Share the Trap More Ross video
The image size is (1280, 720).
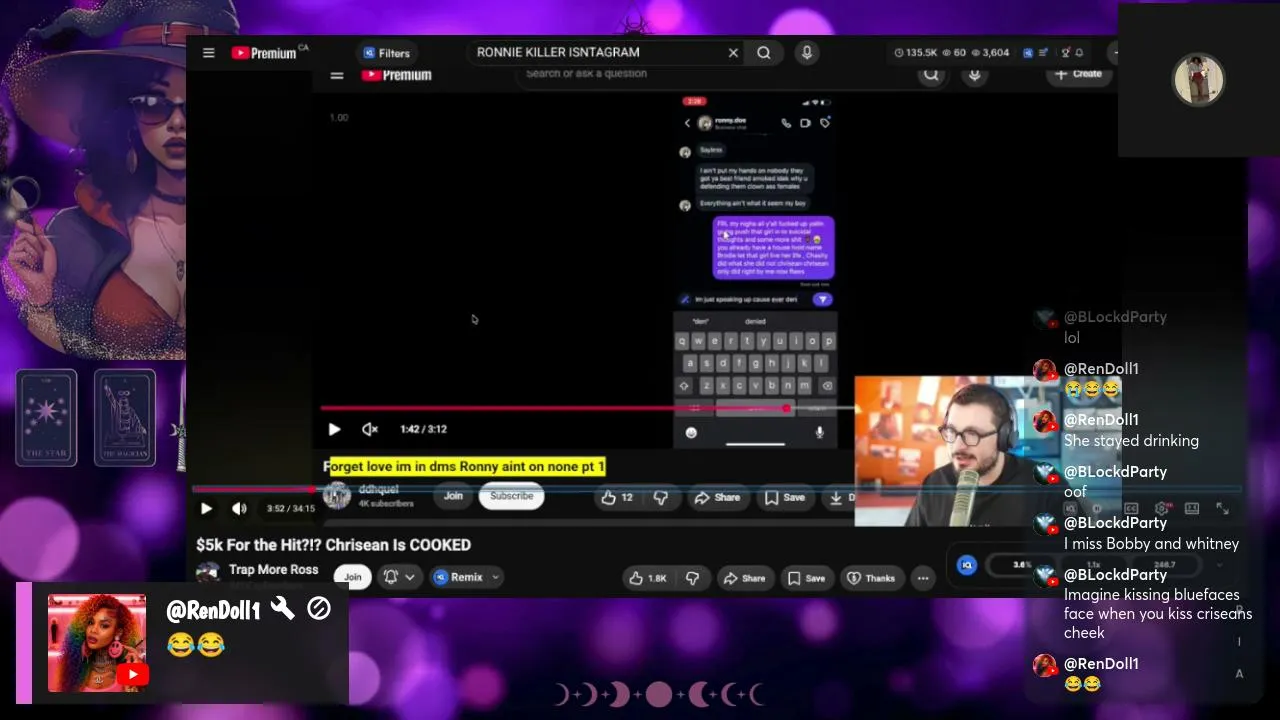click(x=744, y=578)
